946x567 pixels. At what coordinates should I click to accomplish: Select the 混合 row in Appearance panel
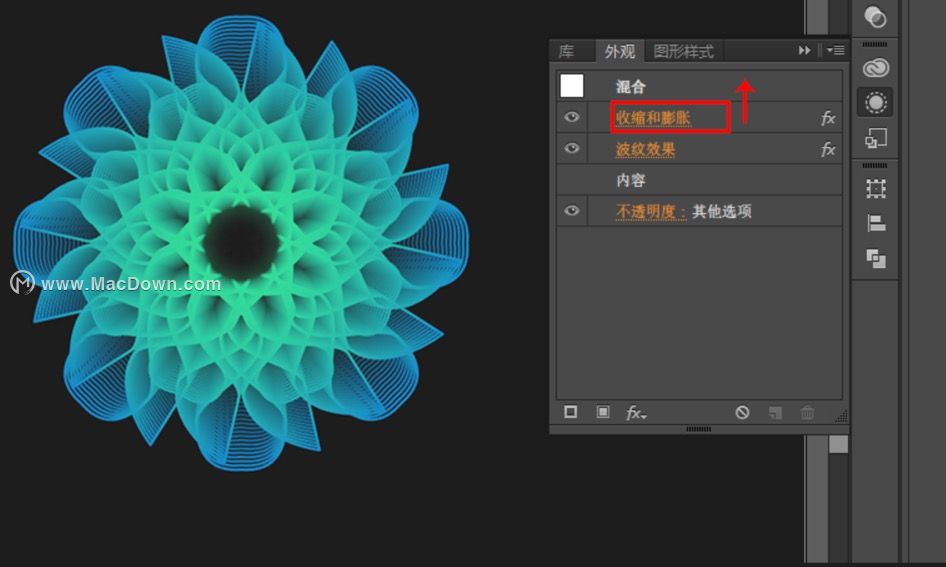[699, 86]
